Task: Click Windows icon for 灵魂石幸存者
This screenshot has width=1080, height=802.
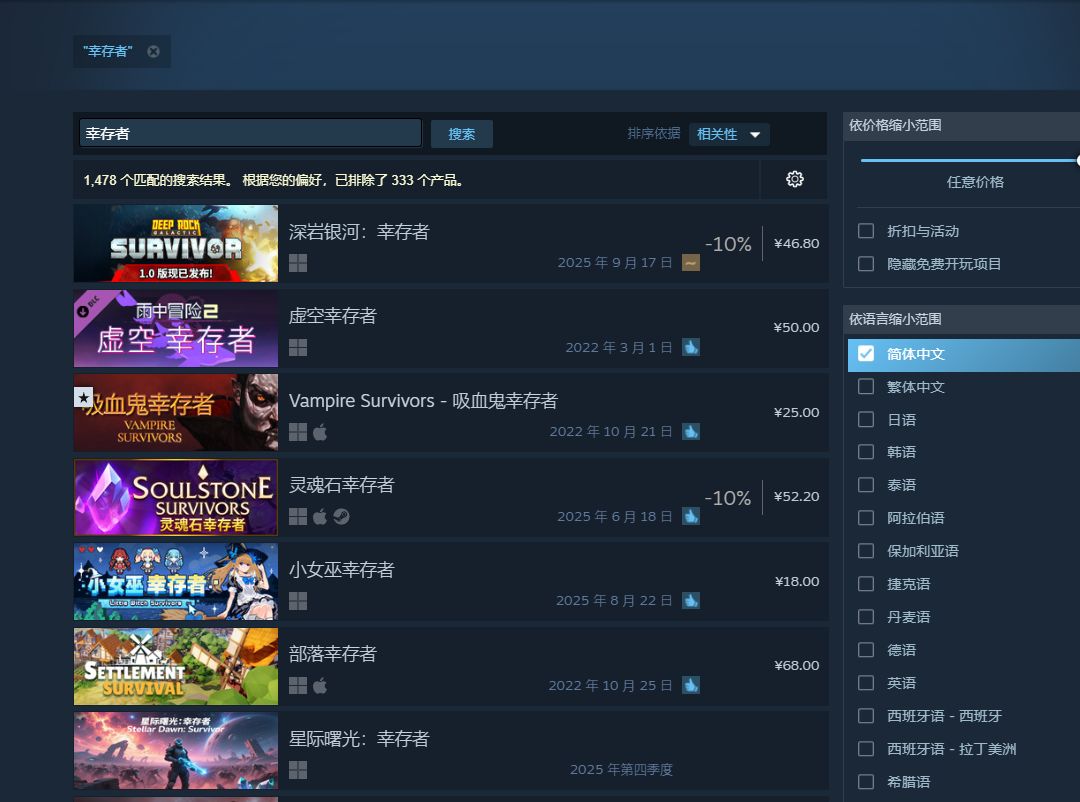Action: pos(298,517)
